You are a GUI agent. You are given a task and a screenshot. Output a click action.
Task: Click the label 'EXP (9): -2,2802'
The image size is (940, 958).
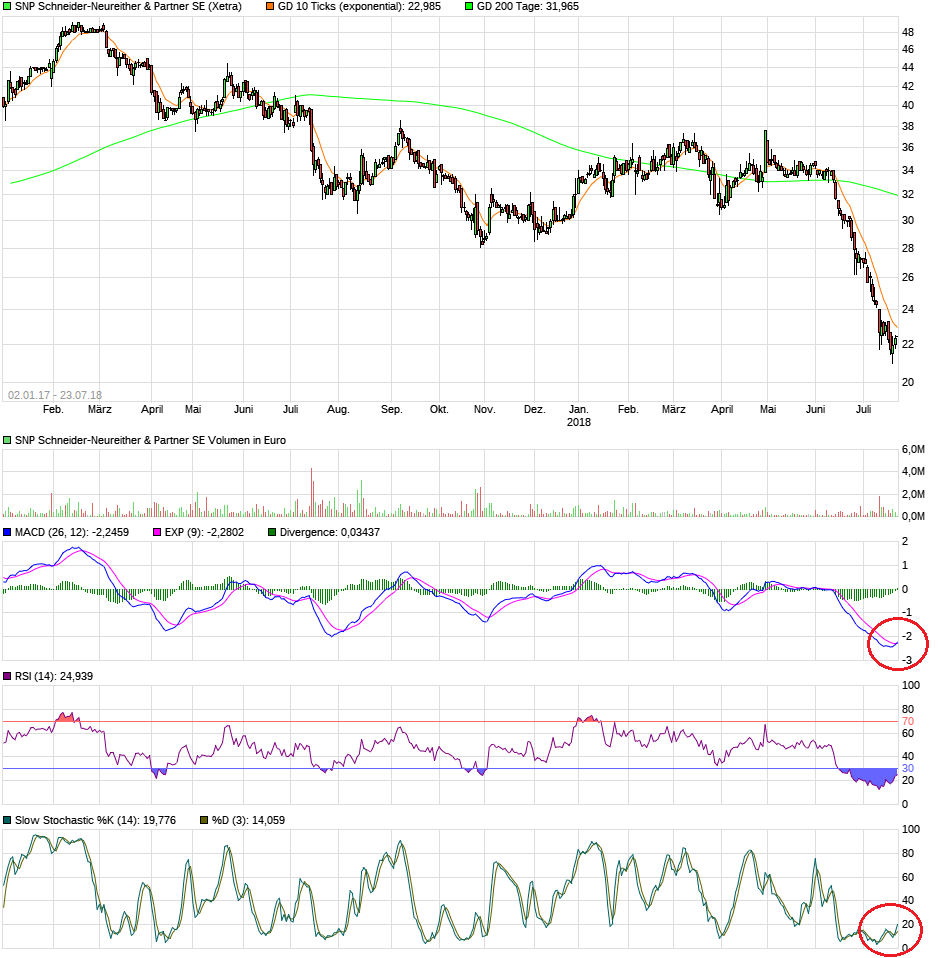tap(204, 532)
